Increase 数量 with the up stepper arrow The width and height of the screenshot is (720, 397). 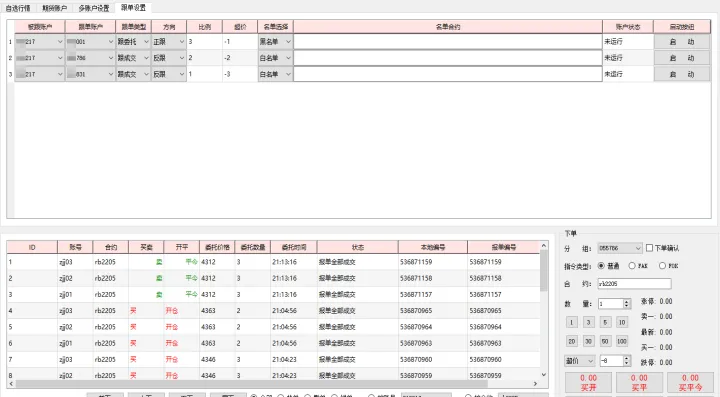point(627,301)
